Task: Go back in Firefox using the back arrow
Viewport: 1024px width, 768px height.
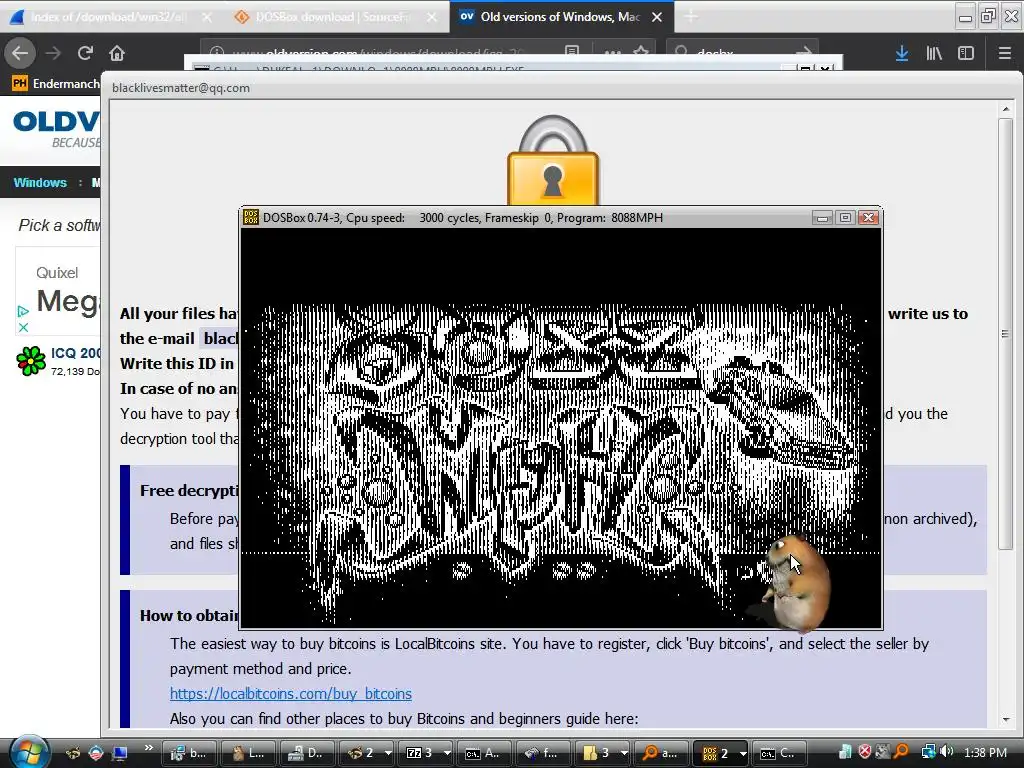Action: pyautogui.click(x=20, y=53)
